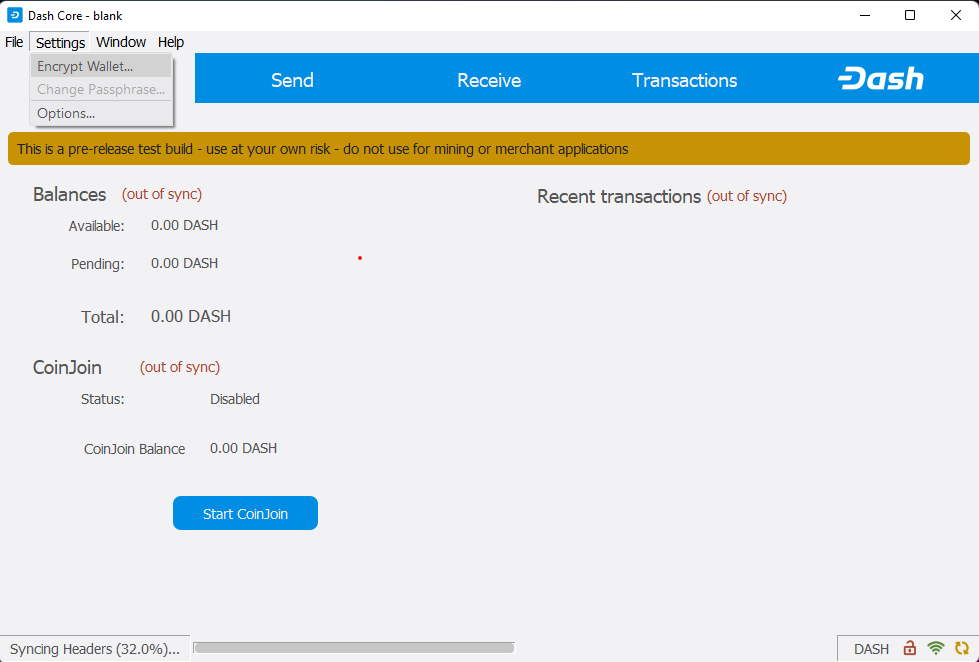
Task: Switch to the Send tab
Action: (x=292, y=80)
